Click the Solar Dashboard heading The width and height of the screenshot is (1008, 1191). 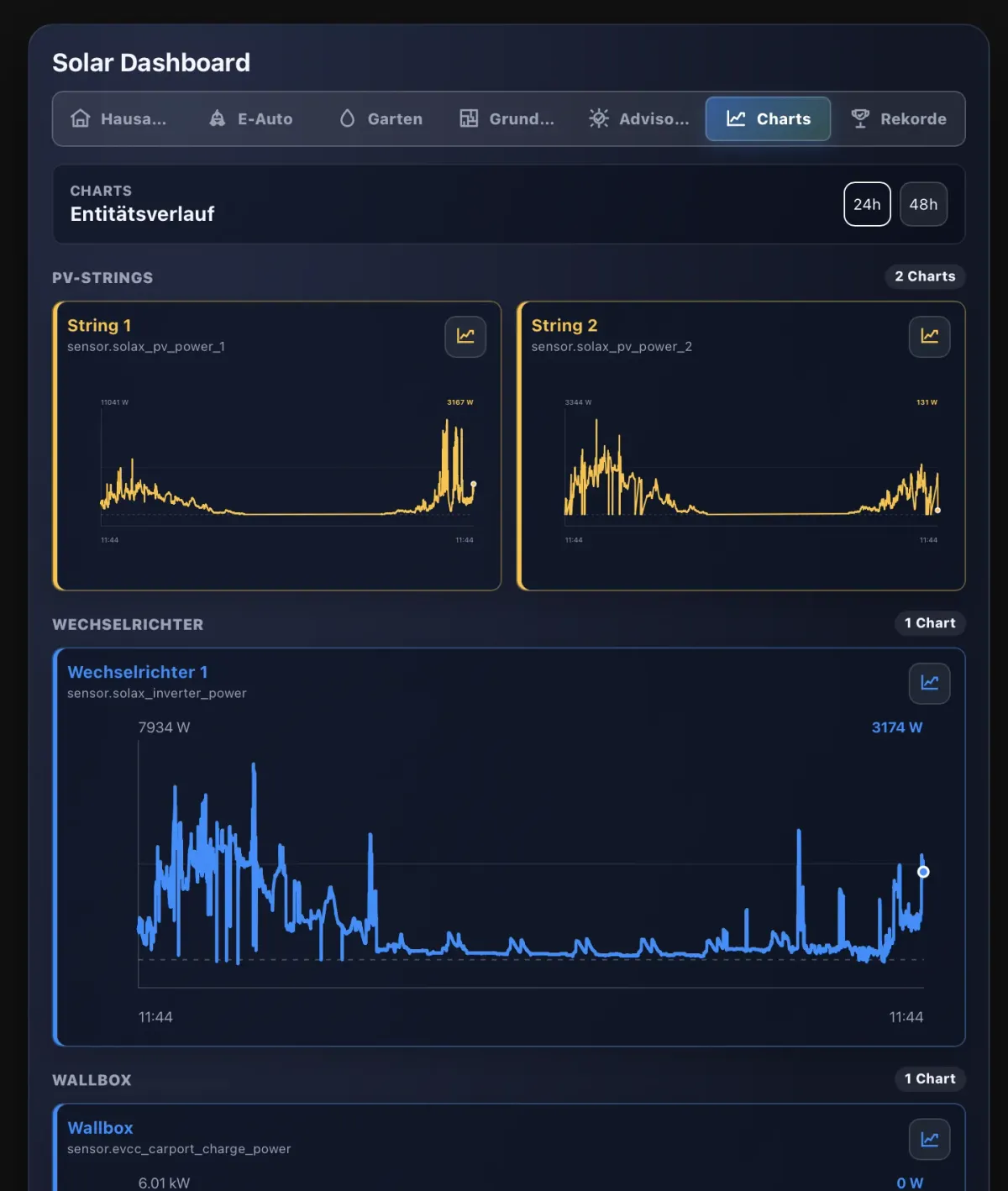pyautogui.click(x=151, y=62)
